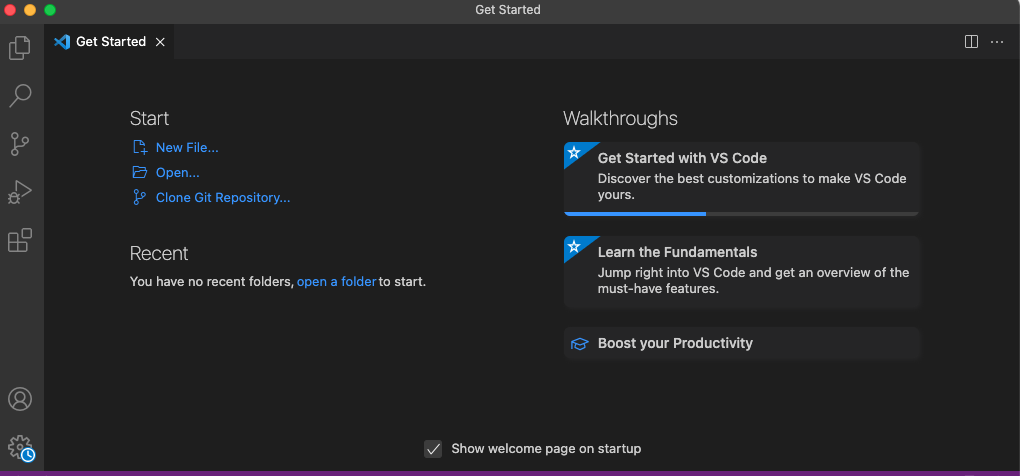Click the open a folder link
1020x476 pixels.
(336, 282)
